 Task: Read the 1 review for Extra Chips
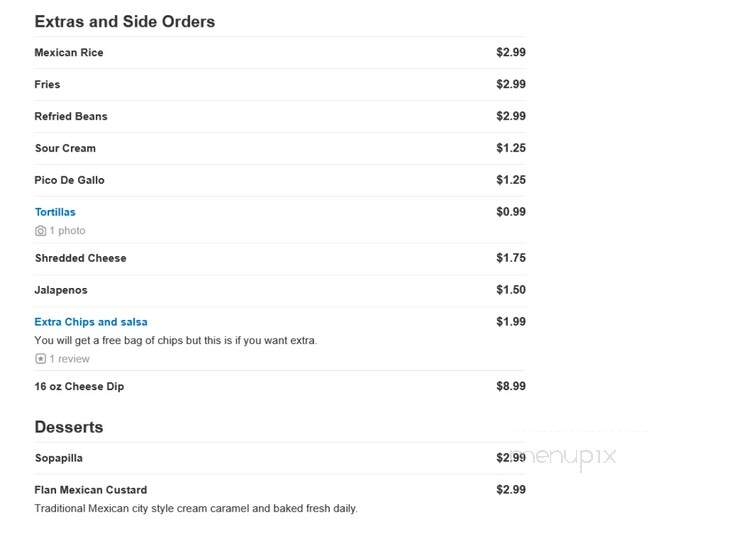[x=70, y=359]
